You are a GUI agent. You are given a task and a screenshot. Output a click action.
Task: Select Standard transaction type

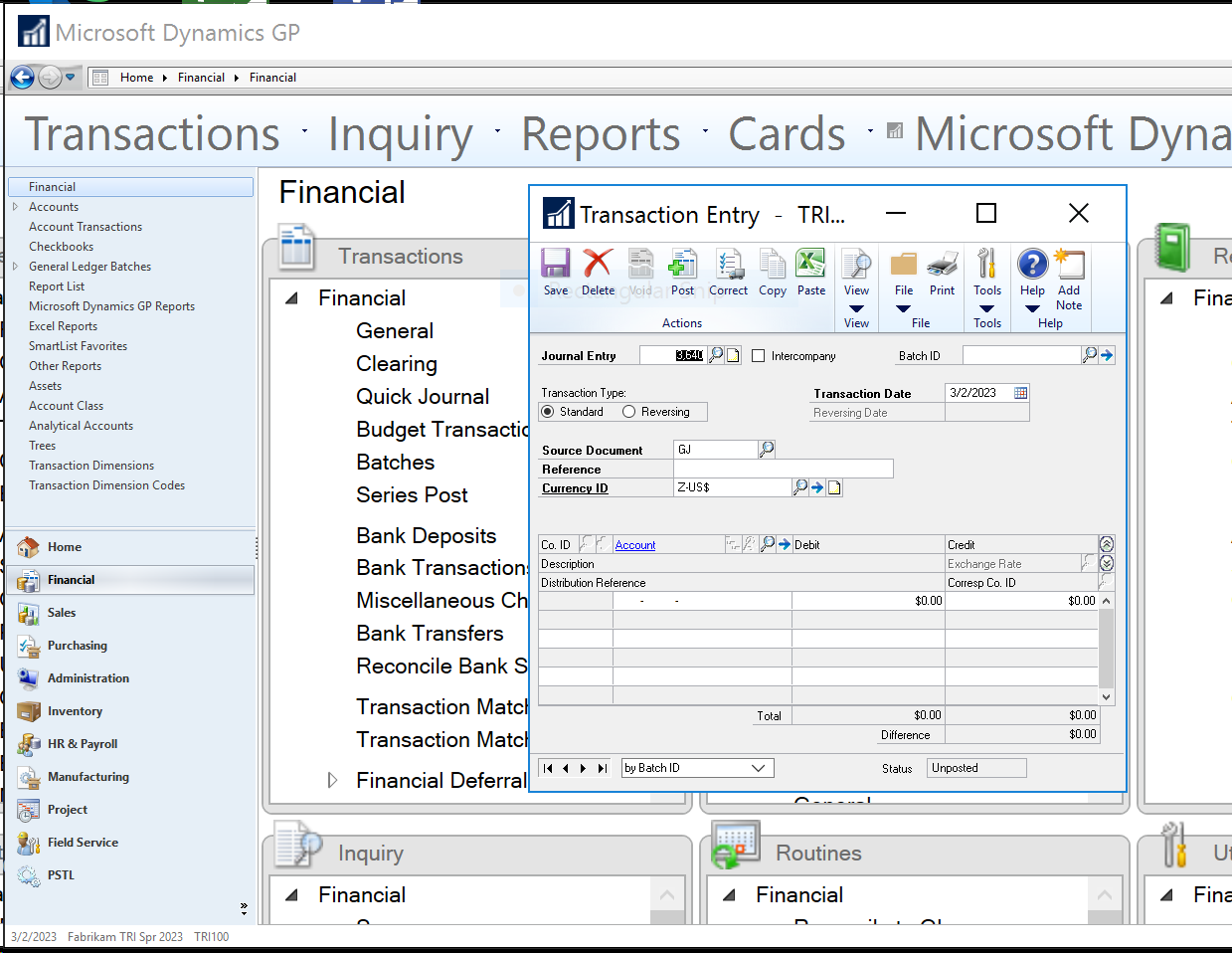(548, 412)
